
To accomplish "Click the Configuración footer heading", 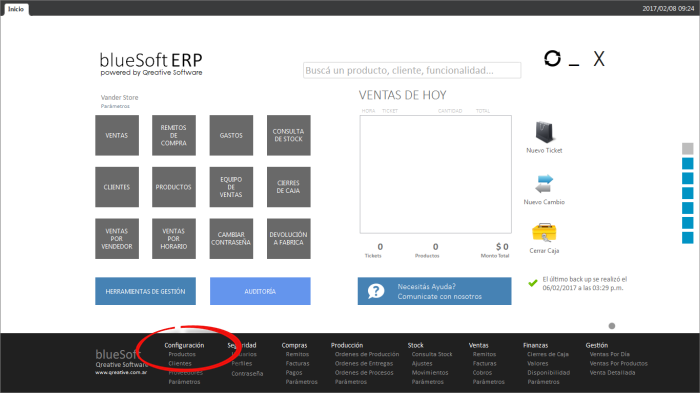I will 184,345.
